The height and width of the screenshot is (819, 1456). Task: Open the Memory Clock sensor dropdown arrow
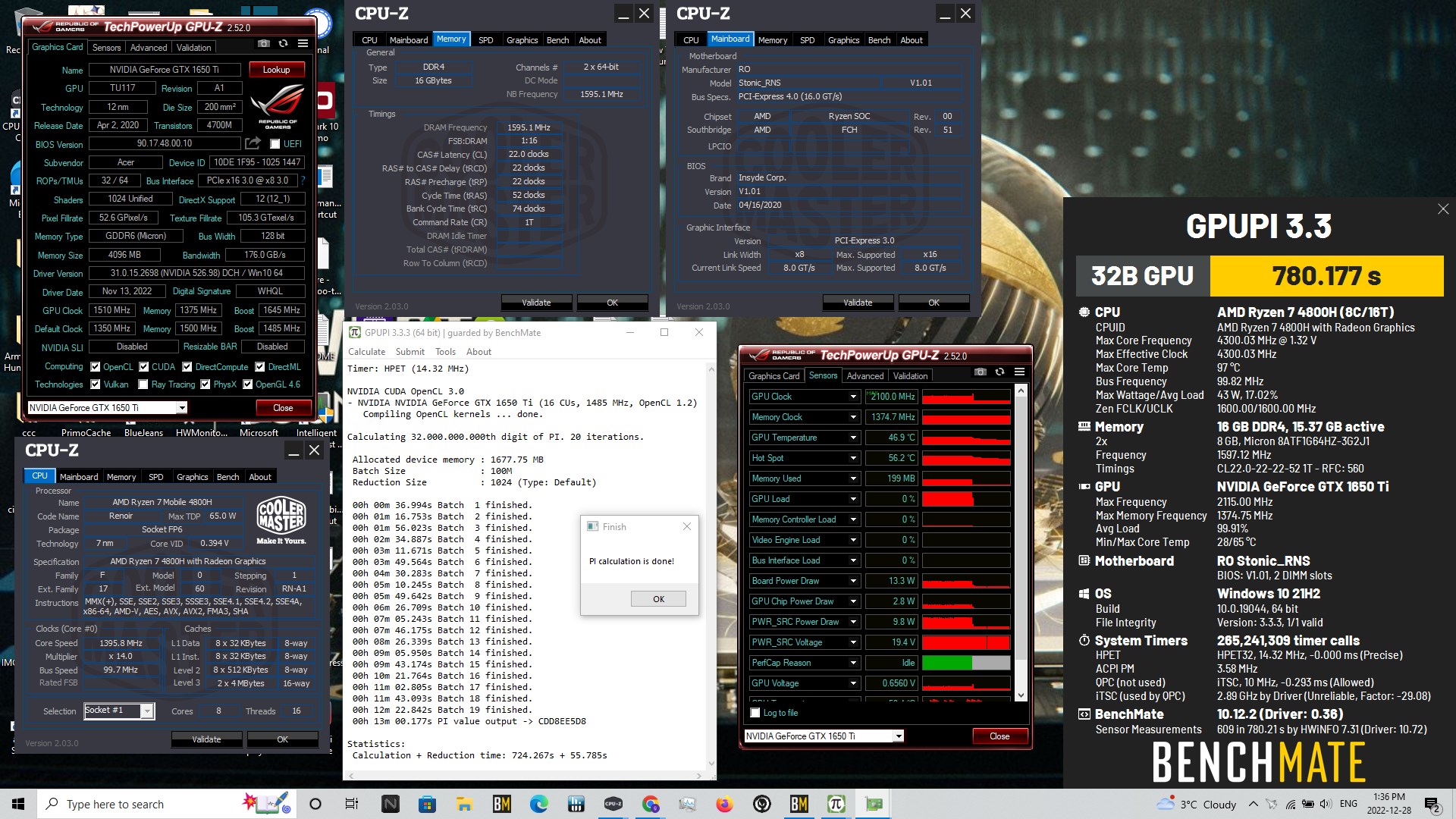click(x=853, y=417)
